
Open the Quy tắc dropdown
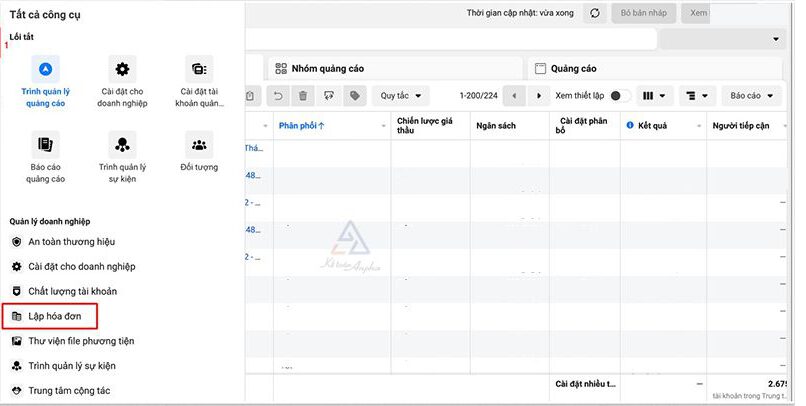point(400,96)
